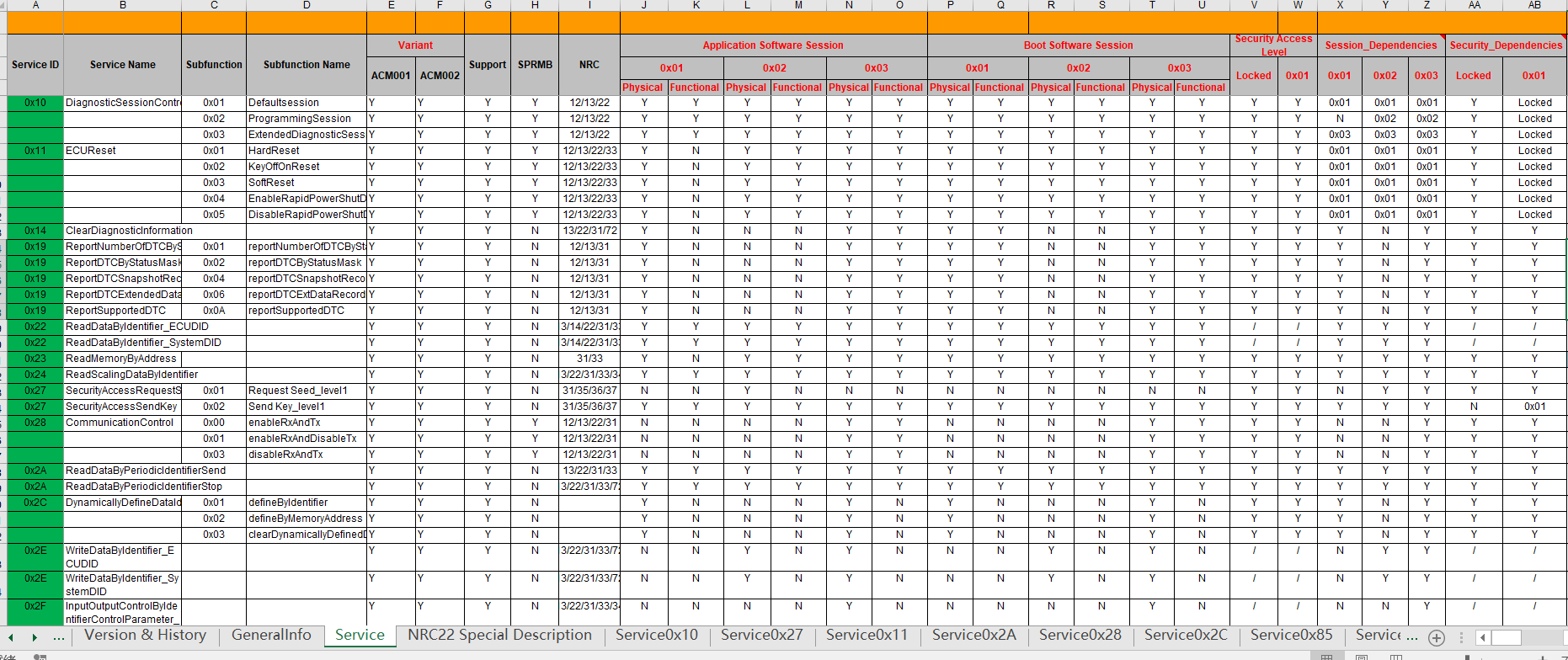Screen dimensions: 1568x660
Task: Select the Service sheet tab
Action: pos(360,636)
